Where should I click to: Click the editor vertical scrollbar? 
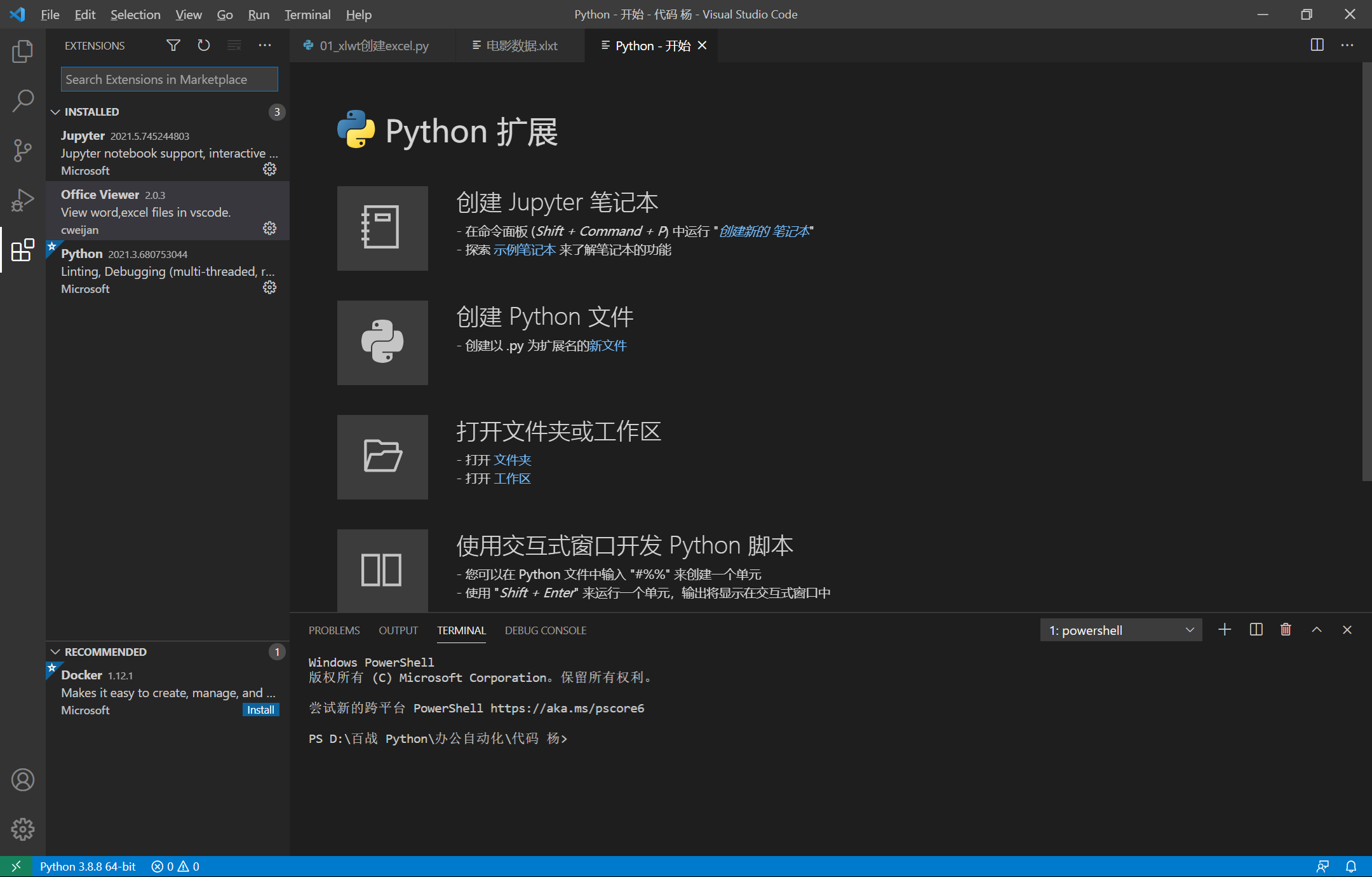pyautogui.click(x=1367, y=272)
